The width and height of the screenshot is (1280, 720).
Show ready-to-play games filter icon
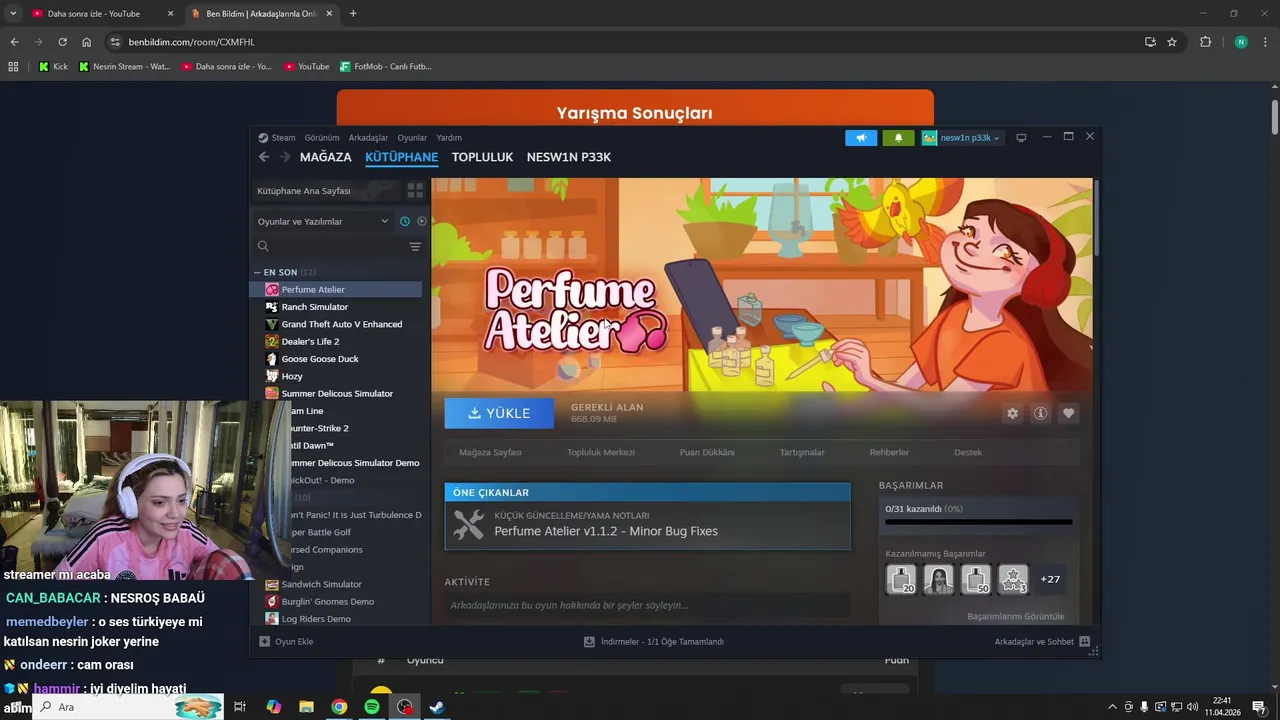point(421,221)
